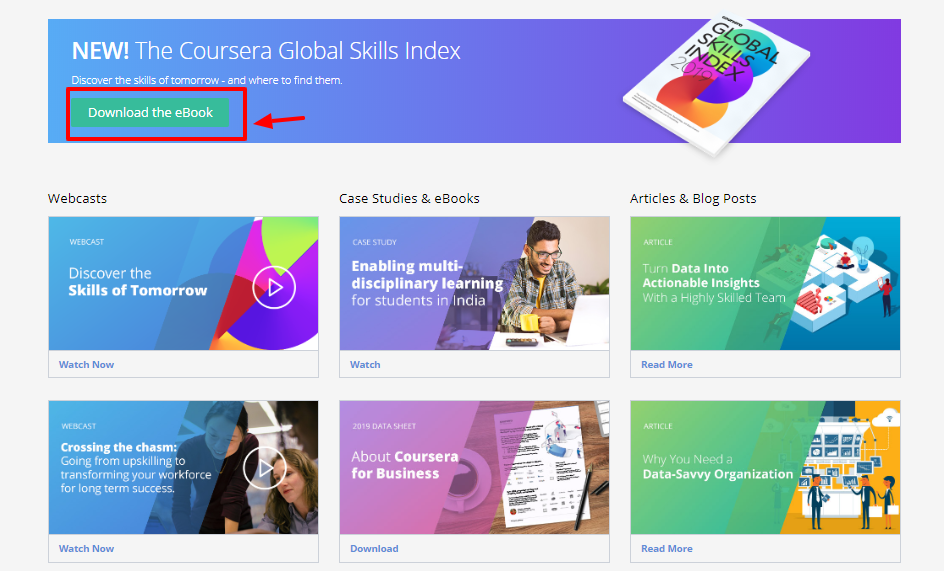944x571 pixels.
Task: Click the Articles & Blog Posts heading
Action: [x=693, y=199]
